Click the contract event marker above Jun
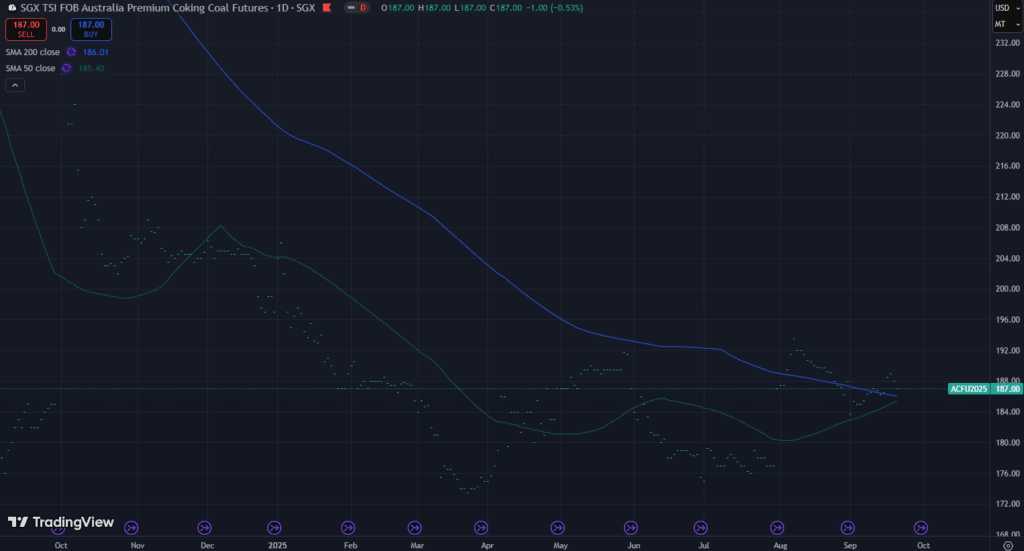 (x=631, y=526)
